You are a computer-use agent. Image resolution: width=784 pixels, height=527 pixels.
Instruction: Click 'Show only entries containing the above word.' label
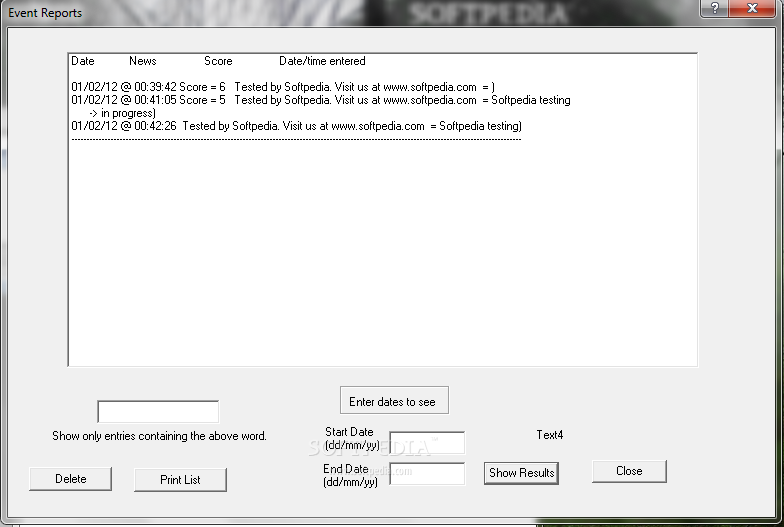pos(159,436)
